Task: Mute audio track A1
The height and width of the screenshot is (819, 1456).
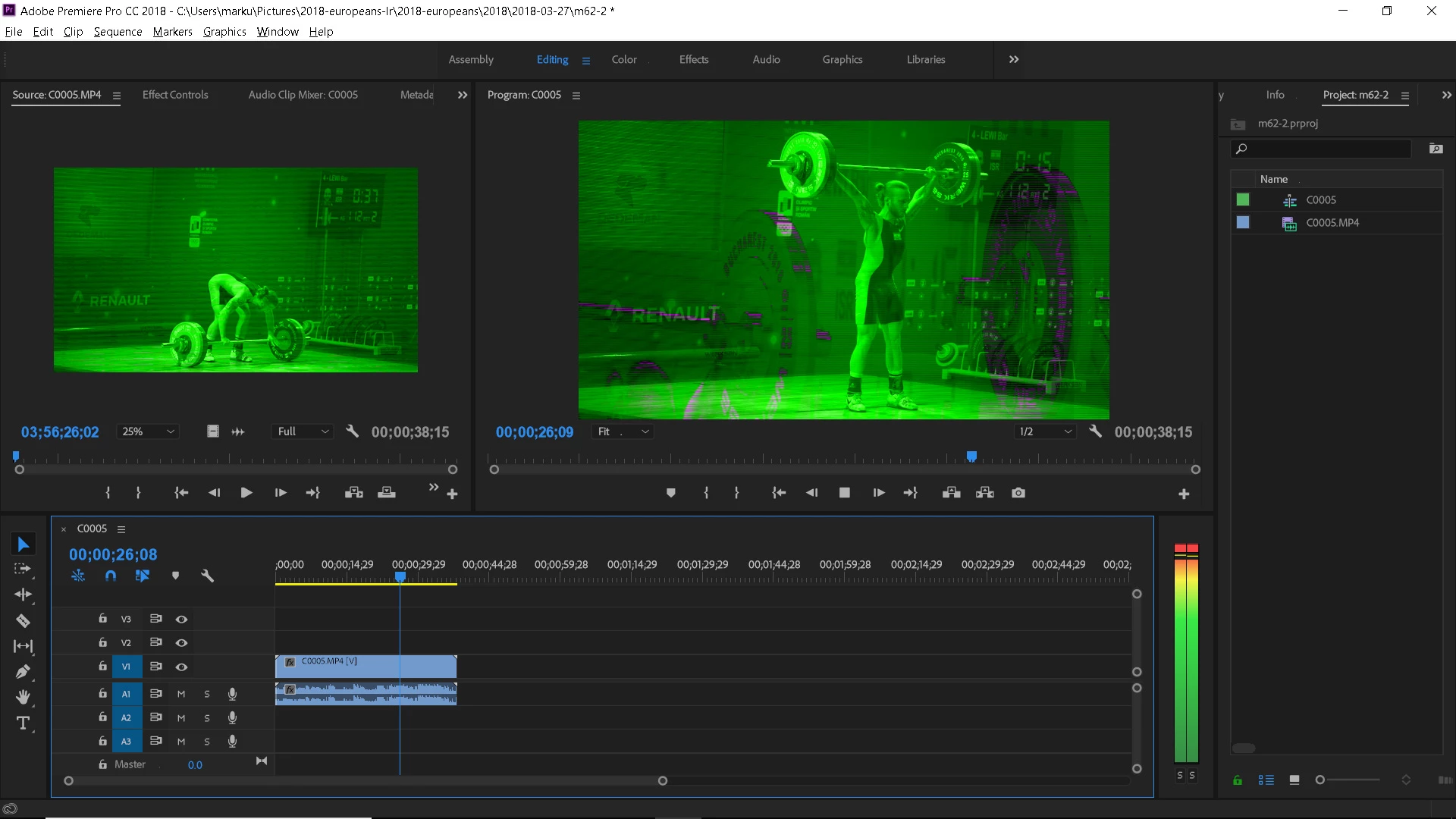Action: [x=181, y=694]
